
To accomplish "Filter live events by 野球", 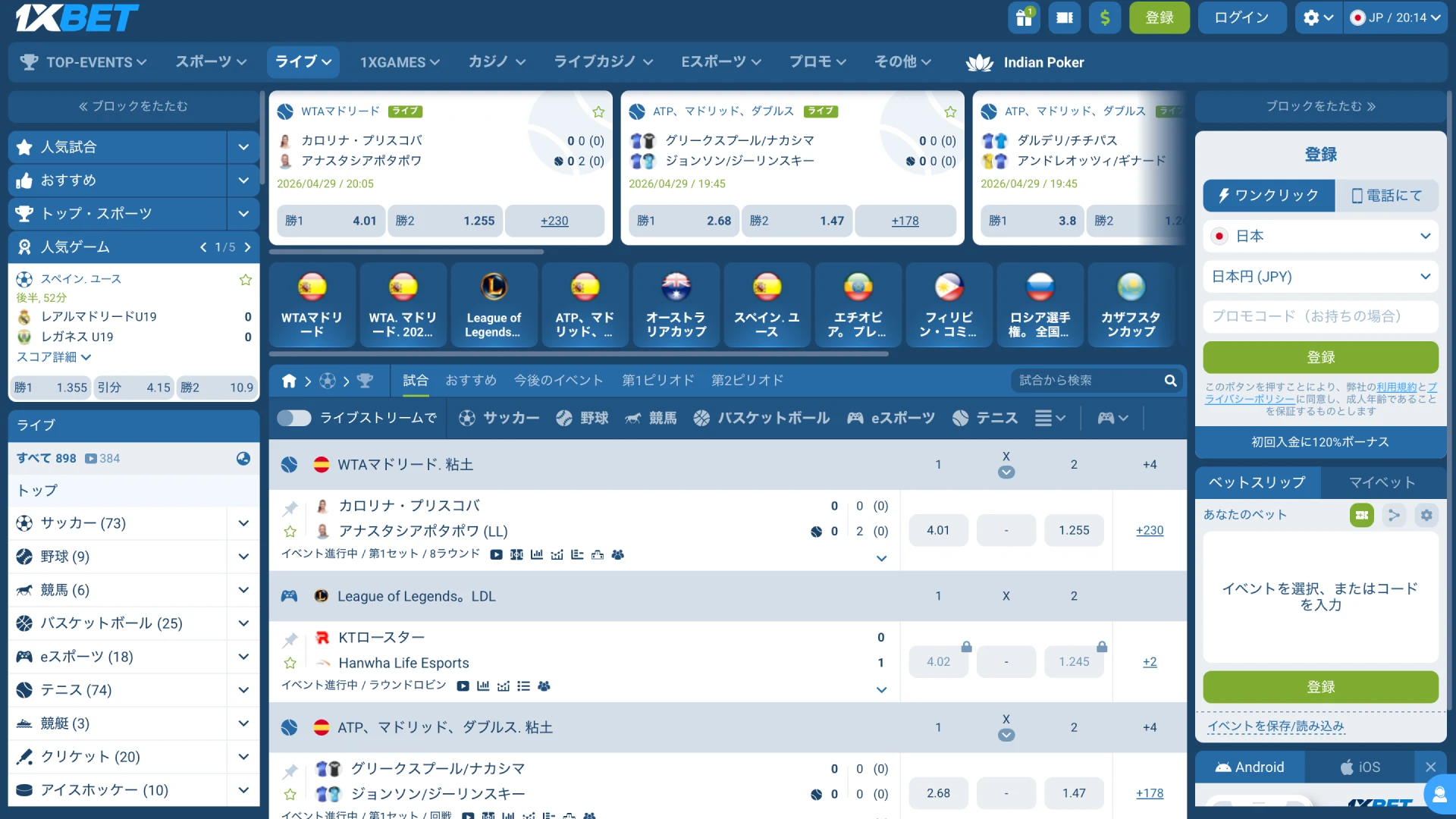I will coord(582,418).
